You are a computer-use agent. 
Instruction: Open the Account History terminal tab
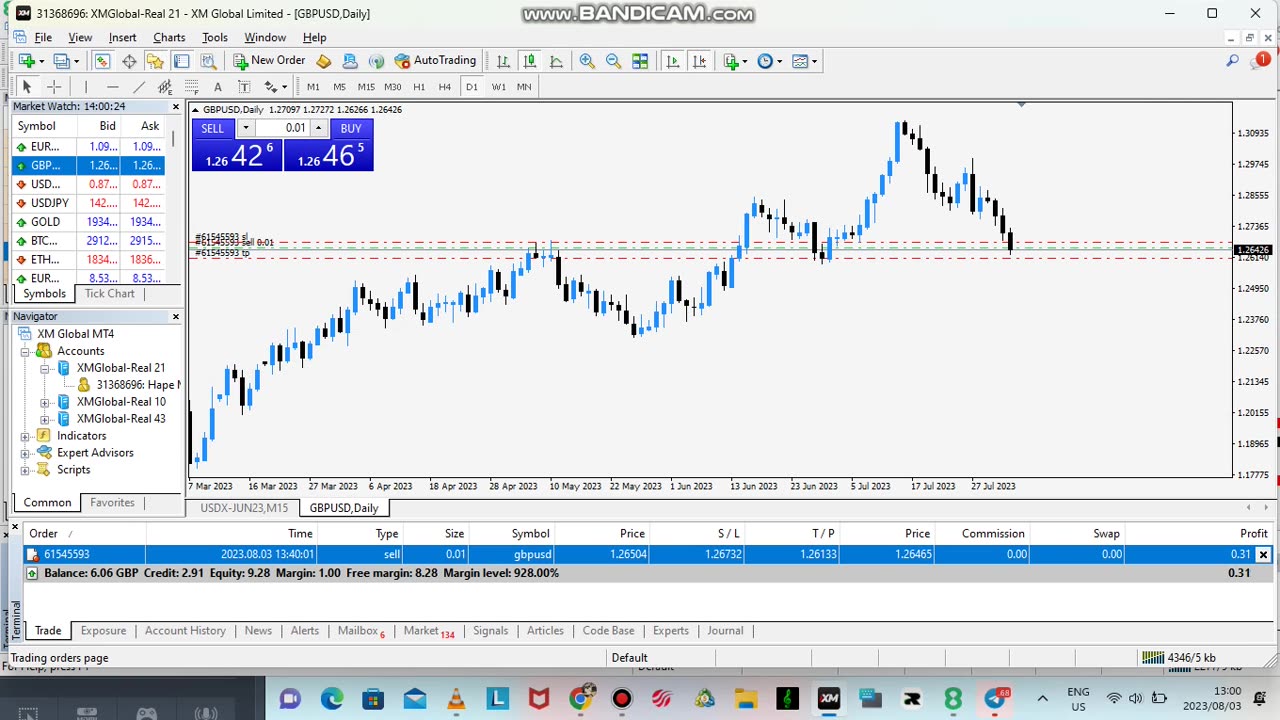pos(185,631)
